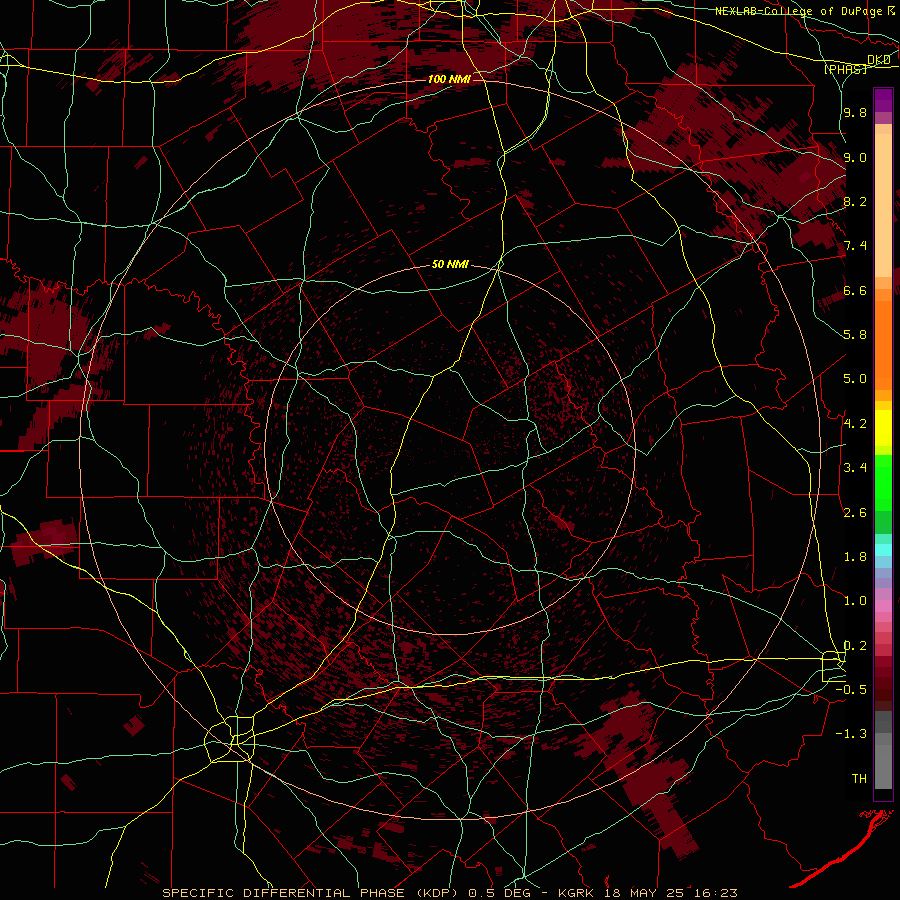Image resolution: width=900 pixels, height=900 pixels.
Task: Click the 0.2 scale value
Action: 855,645
